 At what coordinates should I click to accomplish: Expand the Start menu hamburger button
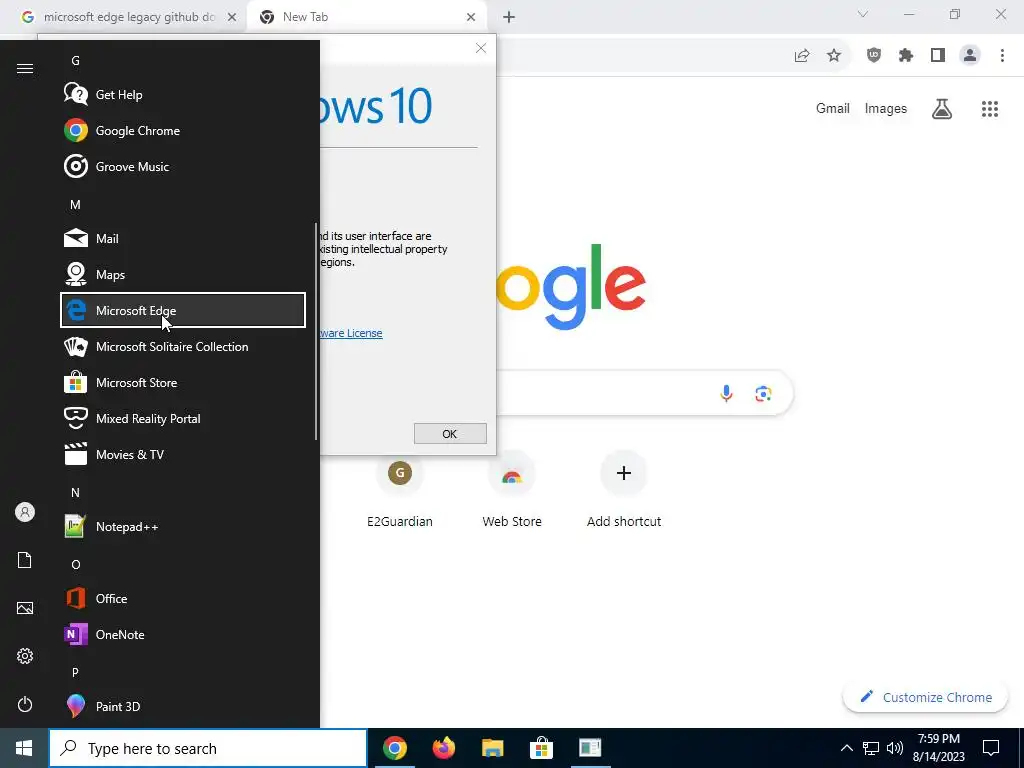(x=25, y=69)
